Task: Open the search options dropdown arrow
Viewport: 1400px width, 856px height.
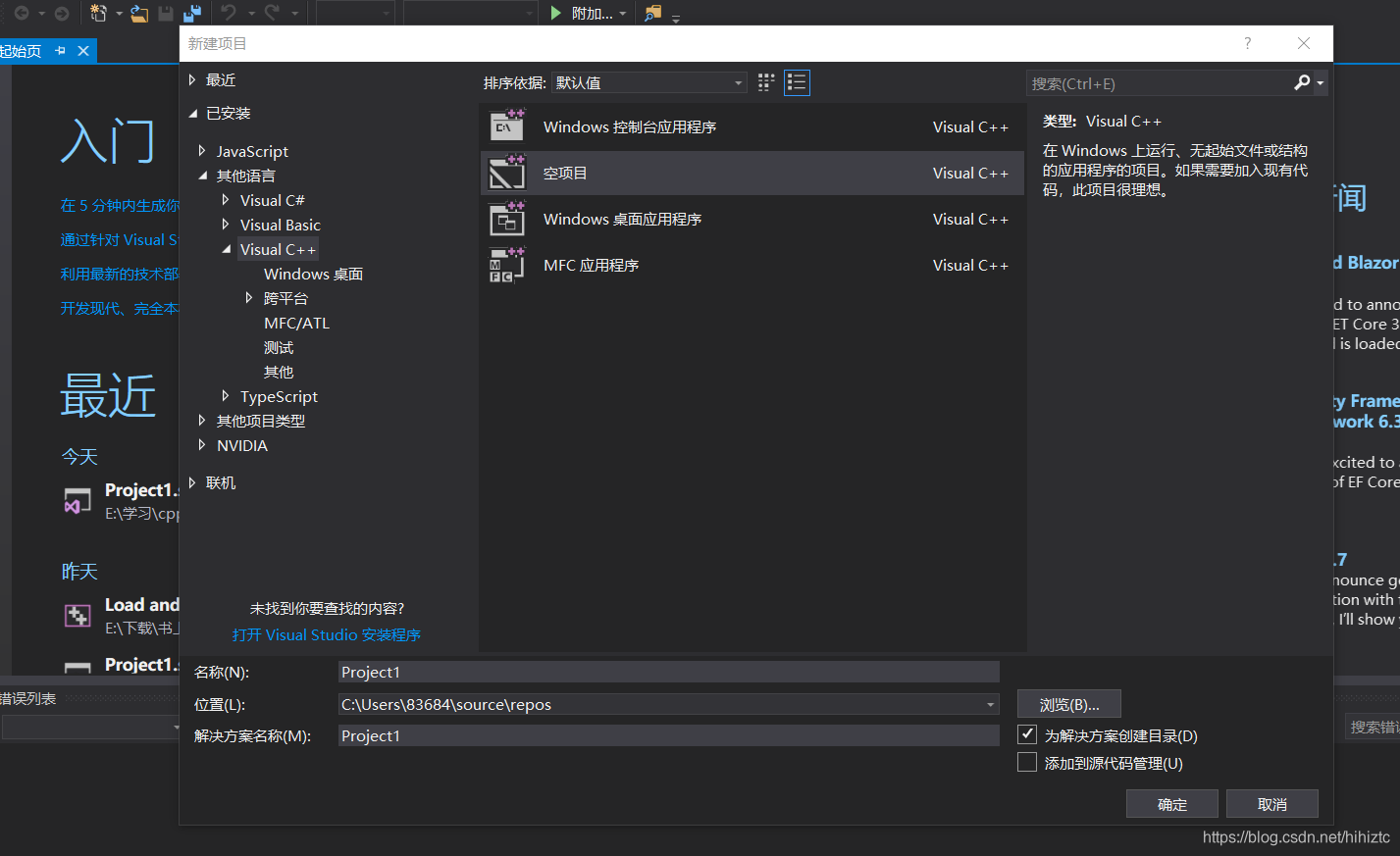Action: tap(1321, 83)
